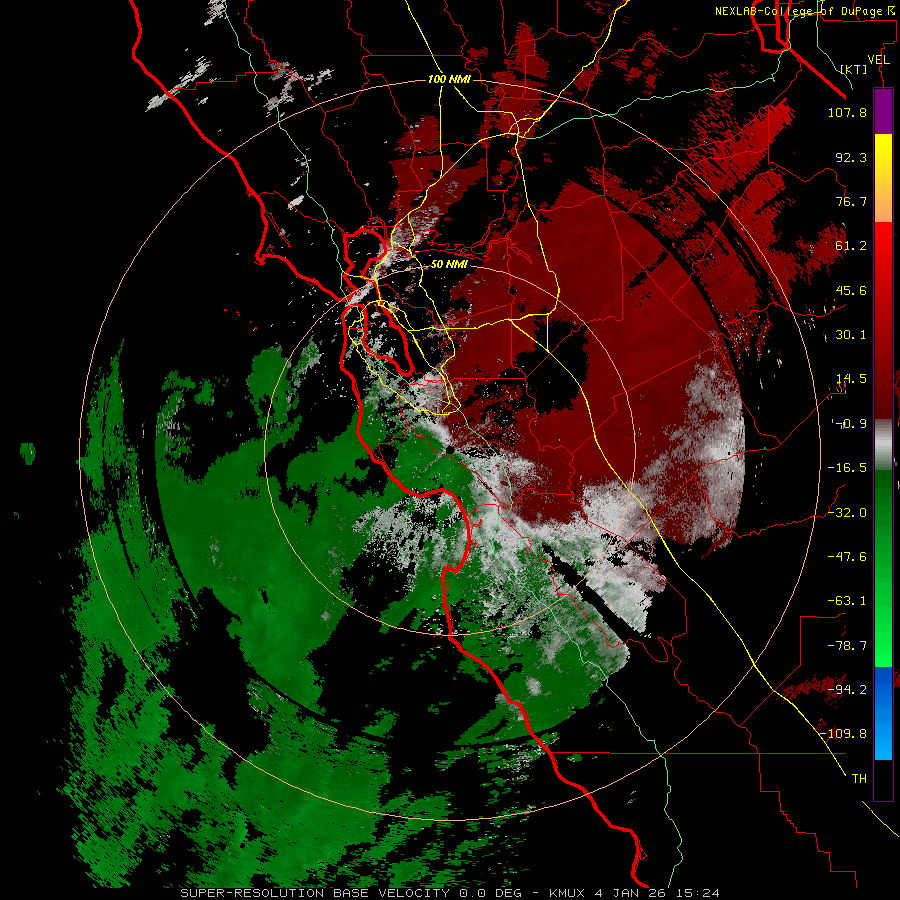Image resolution: width=900 pixels, height=900 pixels.
Task: Select the -32.0 velocity scale value
Action: pyautogui.click(x=847, y=513)
